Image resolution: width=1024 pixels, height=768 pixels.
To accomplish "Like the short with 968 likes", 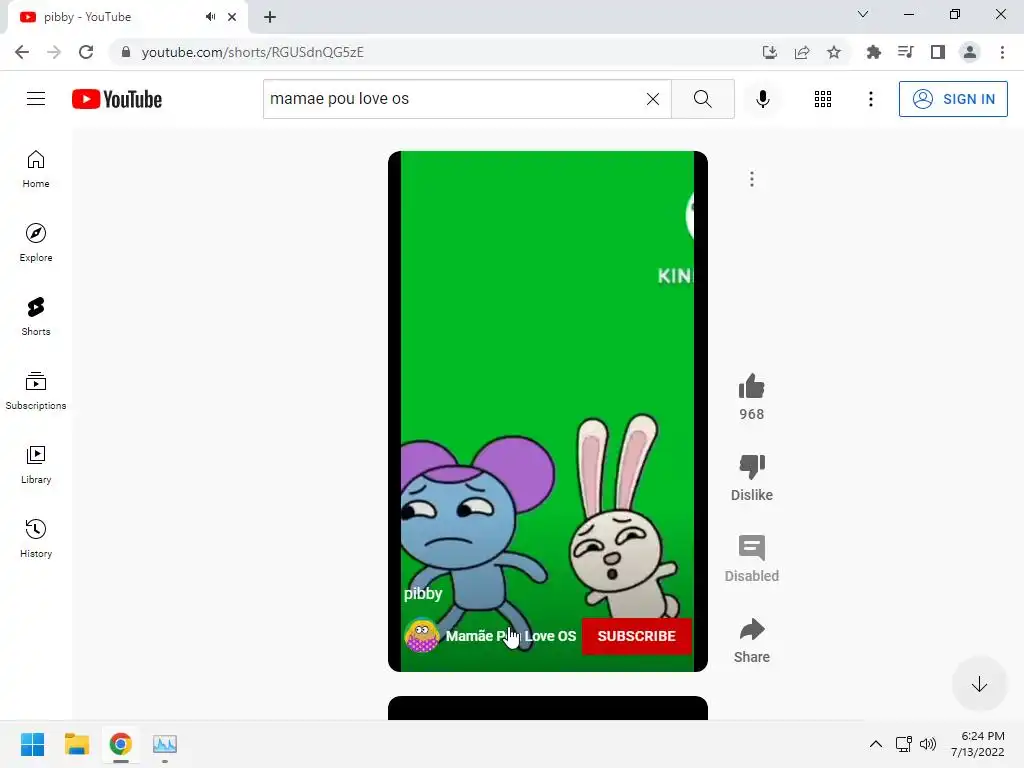I will pos(752,387).
